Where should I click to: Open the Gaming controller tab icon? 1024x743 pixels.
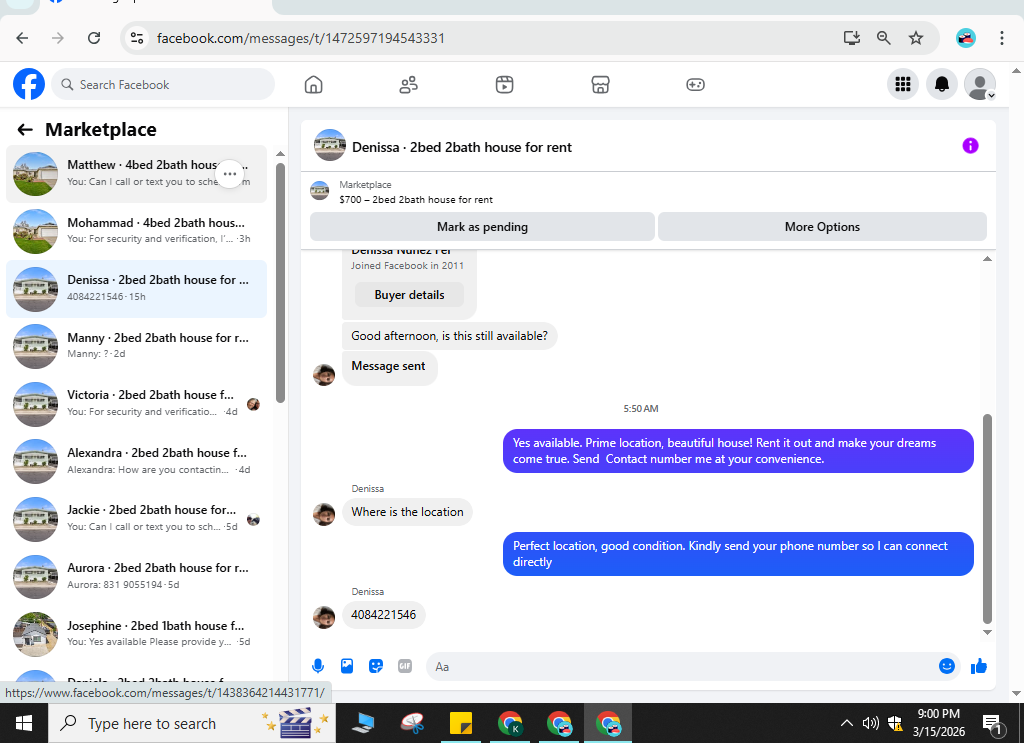[x=696, y=85]
